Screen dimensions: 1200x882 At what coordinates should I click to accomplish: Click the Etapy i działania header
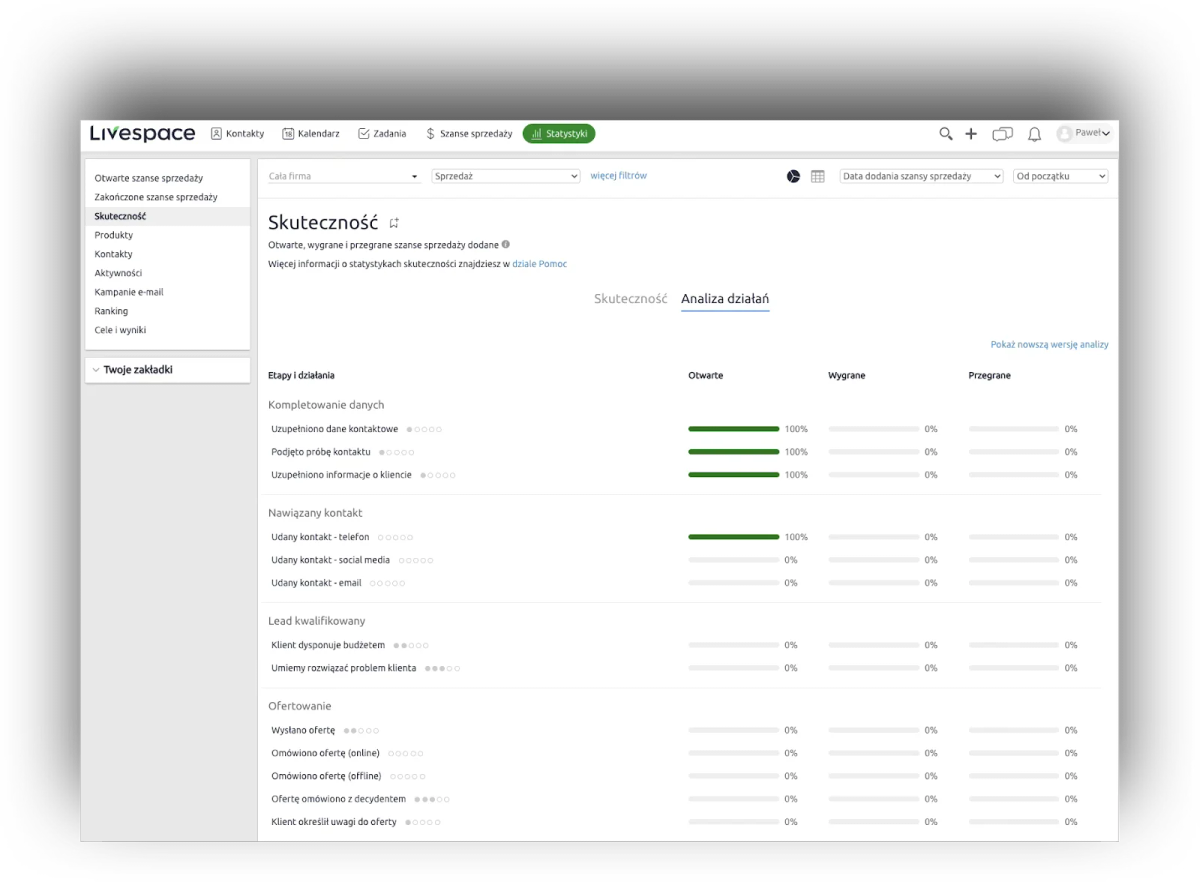point(301,376)
